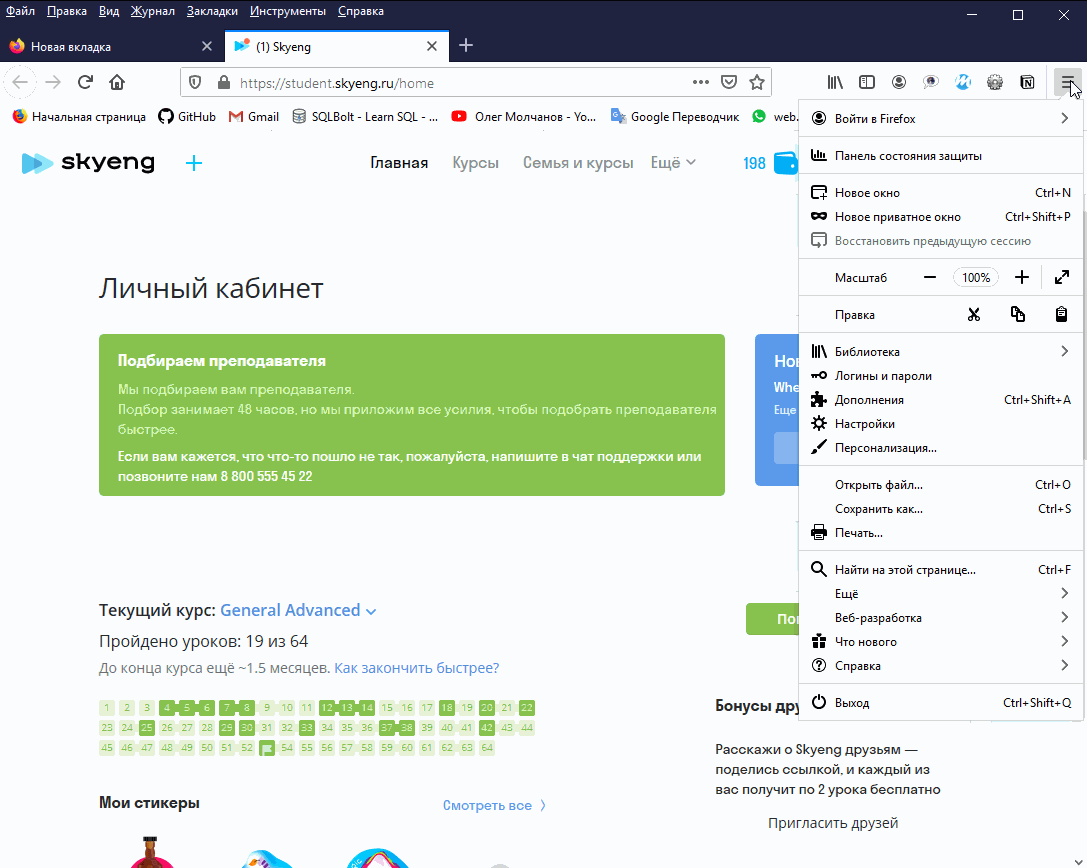Select Найти на этой странице
1087x868 pixels.
coord(941,570)
